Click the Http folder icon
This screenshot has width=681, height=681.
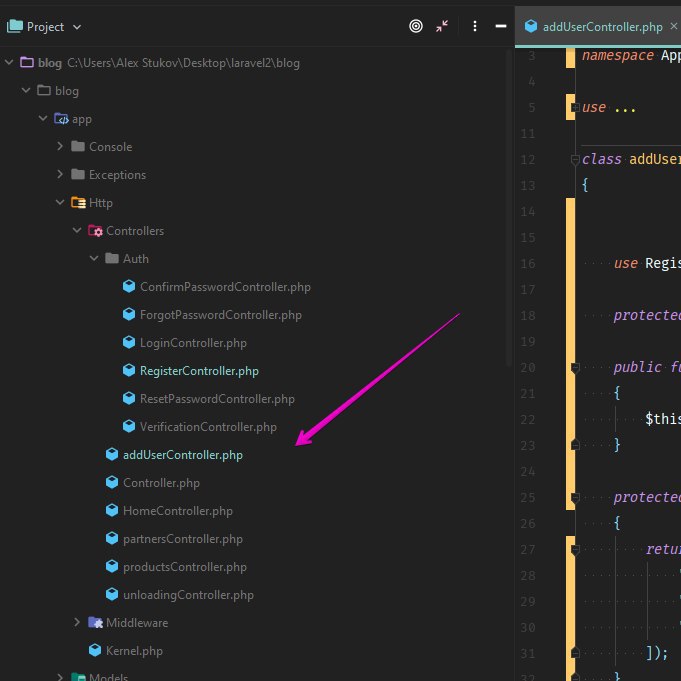point(78,202)
